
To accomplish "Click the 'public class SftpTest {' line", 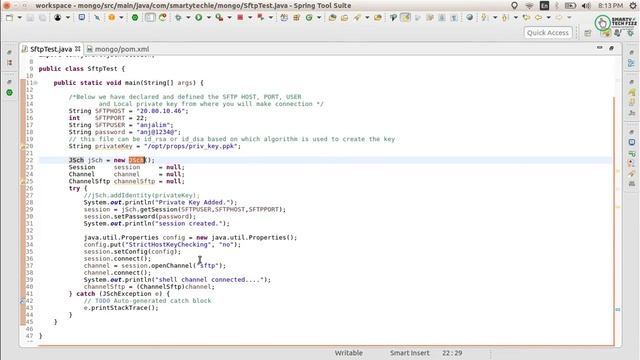I will (x=82, y=69).
